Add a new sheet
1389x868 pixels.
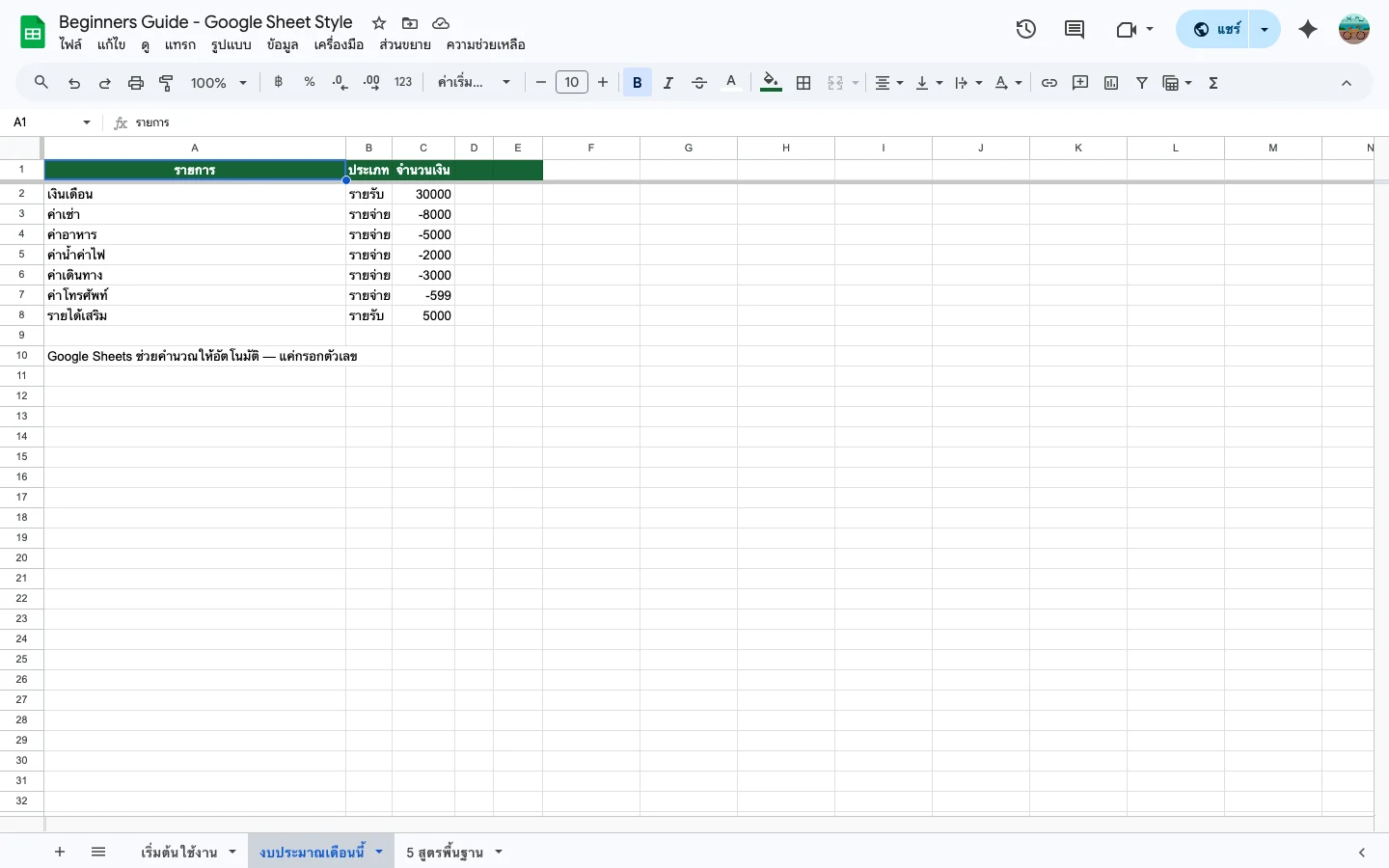[x=60, y=852]
